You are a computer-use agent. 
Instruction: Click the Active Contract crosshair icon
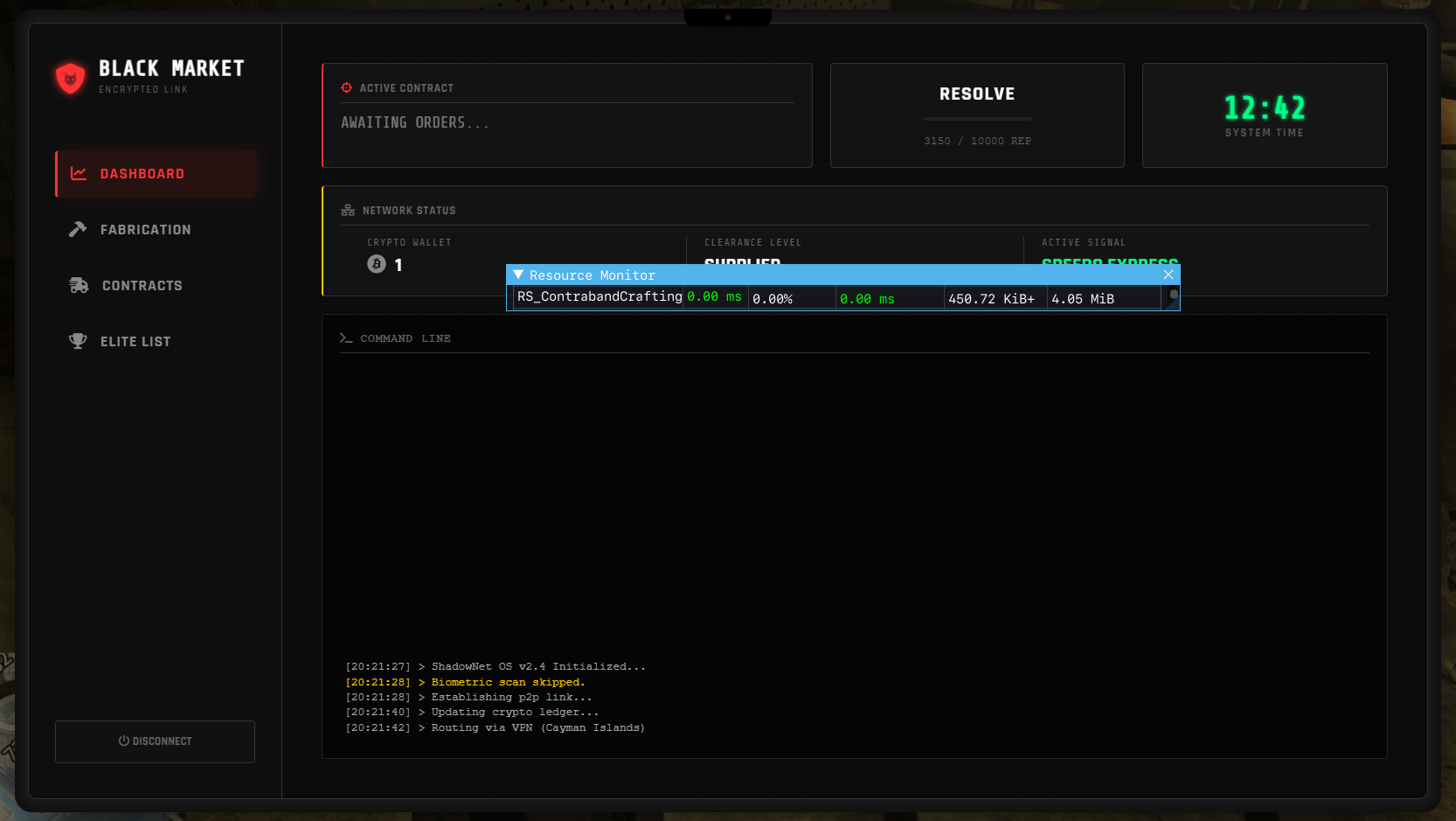[346, 87]
